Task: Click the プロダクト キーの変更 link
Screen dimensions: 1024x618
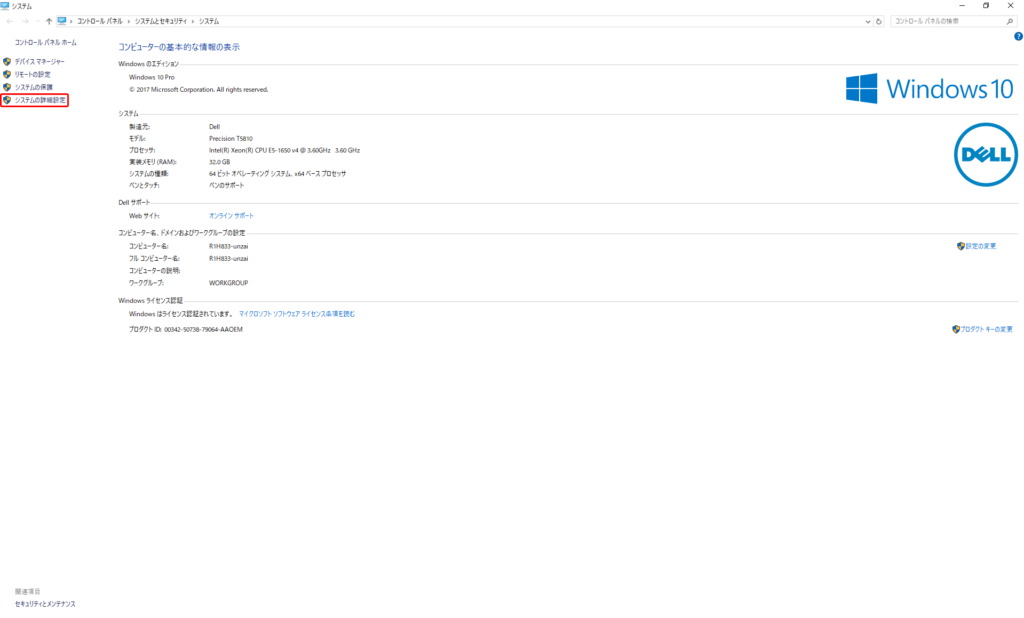Action: [x=986, y=329]
